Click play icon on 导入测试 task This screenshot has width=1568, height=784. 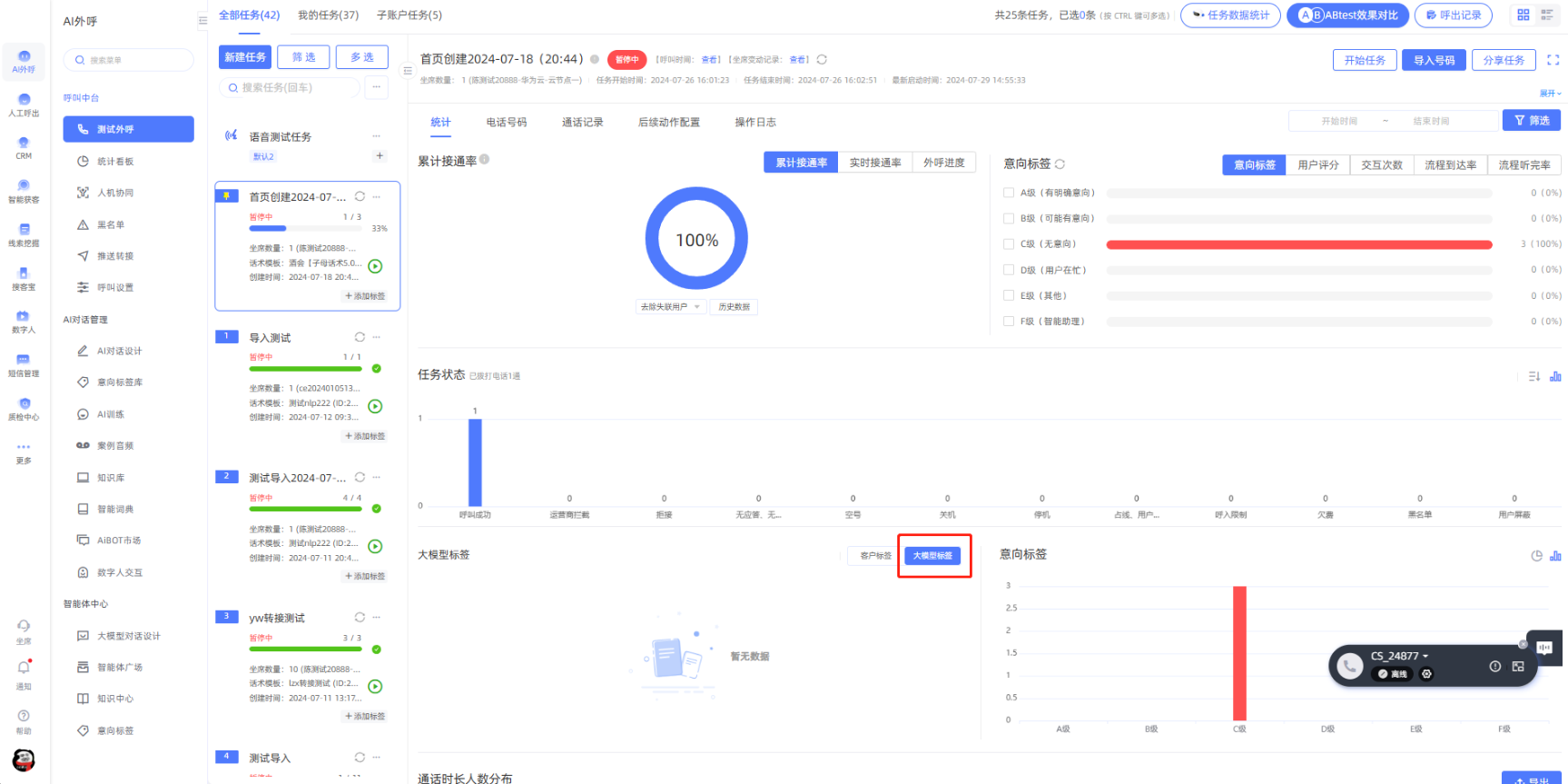point(375,406)
